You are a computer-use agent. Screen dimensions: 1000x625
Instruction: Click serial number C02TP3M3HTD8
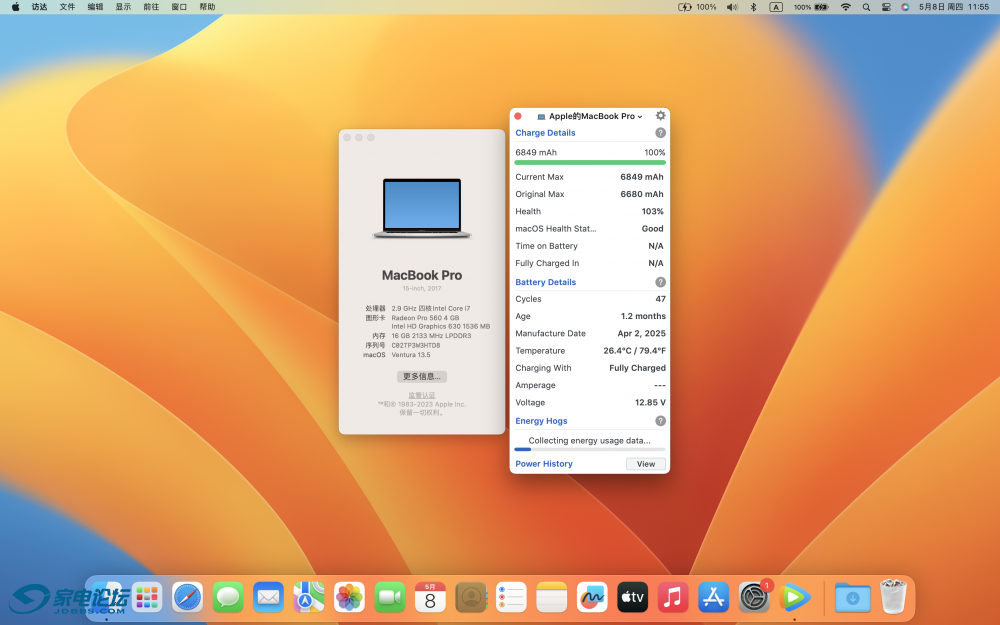click(416, 345)
